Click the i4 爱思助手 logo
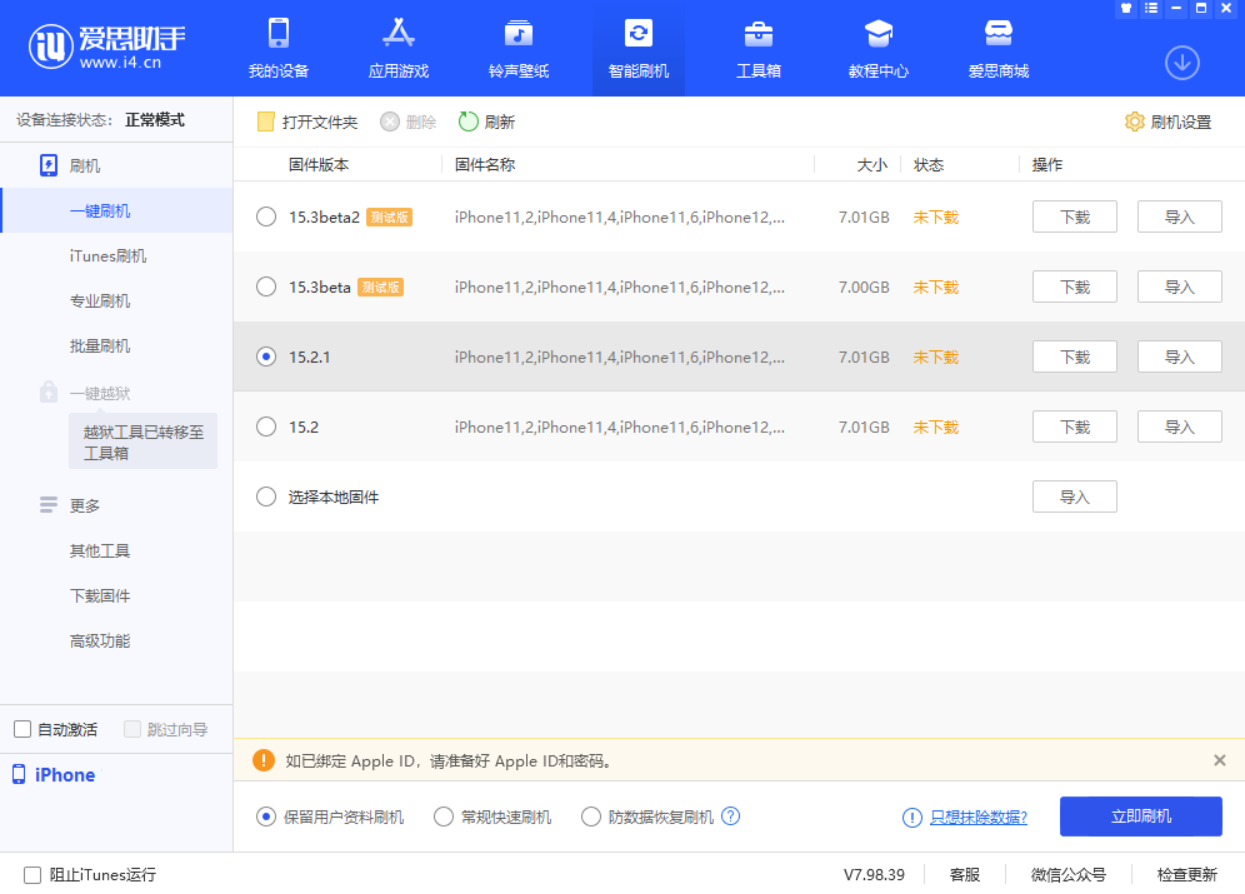The height and width of the screenshot is (894, 1245). pyautogui.click(x=107, y=46)
